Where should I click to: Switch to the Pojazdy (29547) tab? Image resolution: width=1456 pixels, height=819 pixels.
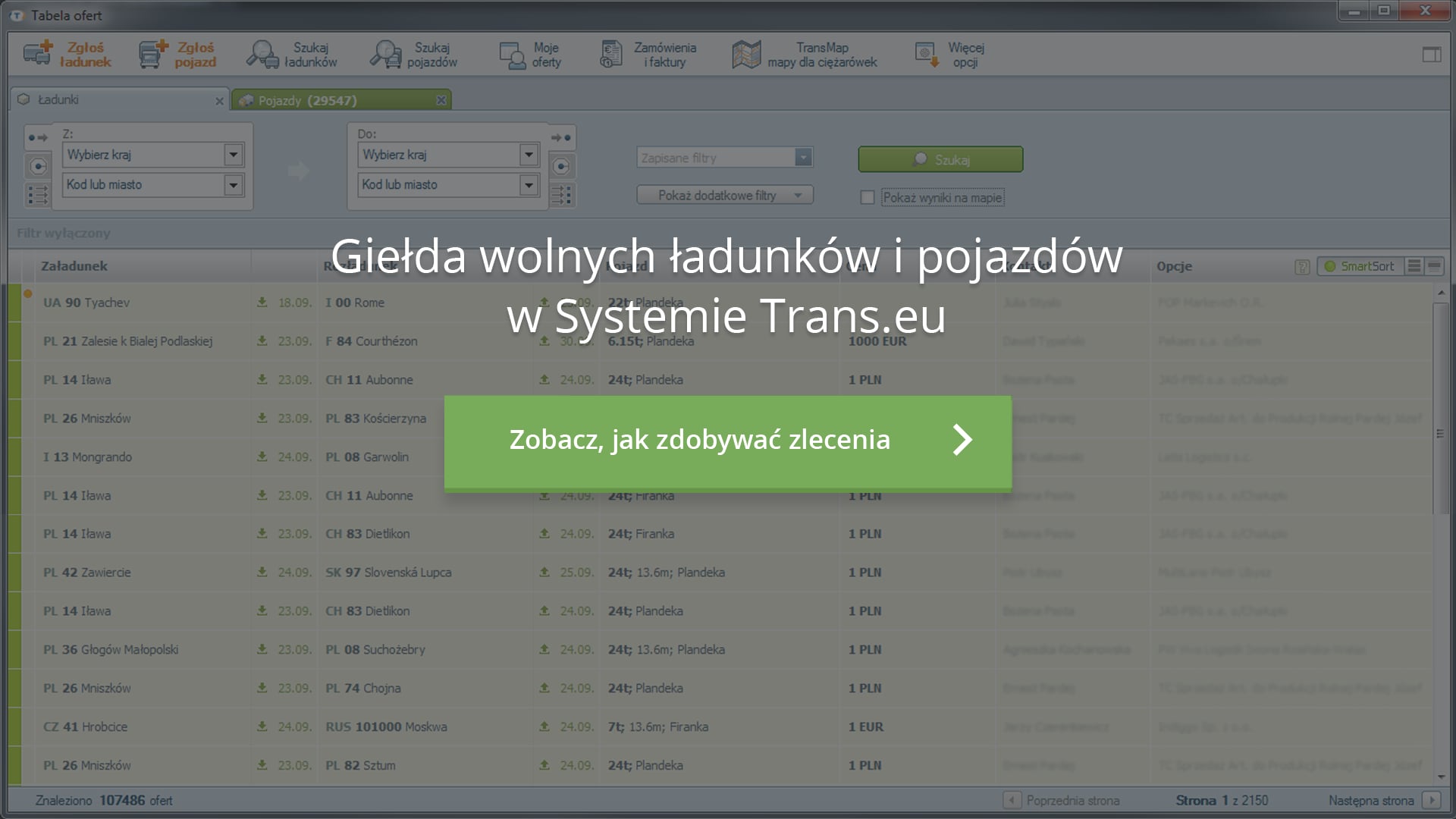pyautogui.click(x=341, y=100)
